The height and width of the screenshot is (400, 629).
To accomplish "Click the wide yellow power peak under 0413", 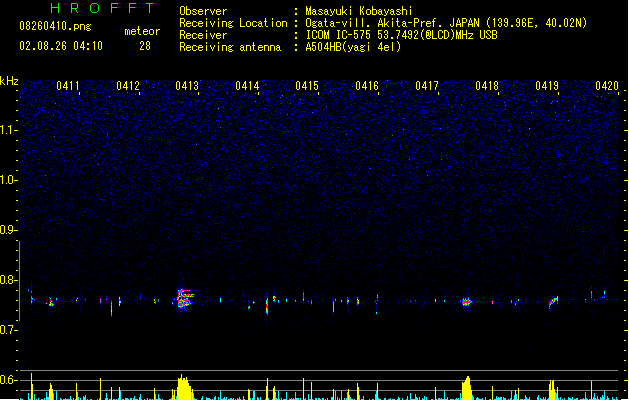I will pos(184,388).
